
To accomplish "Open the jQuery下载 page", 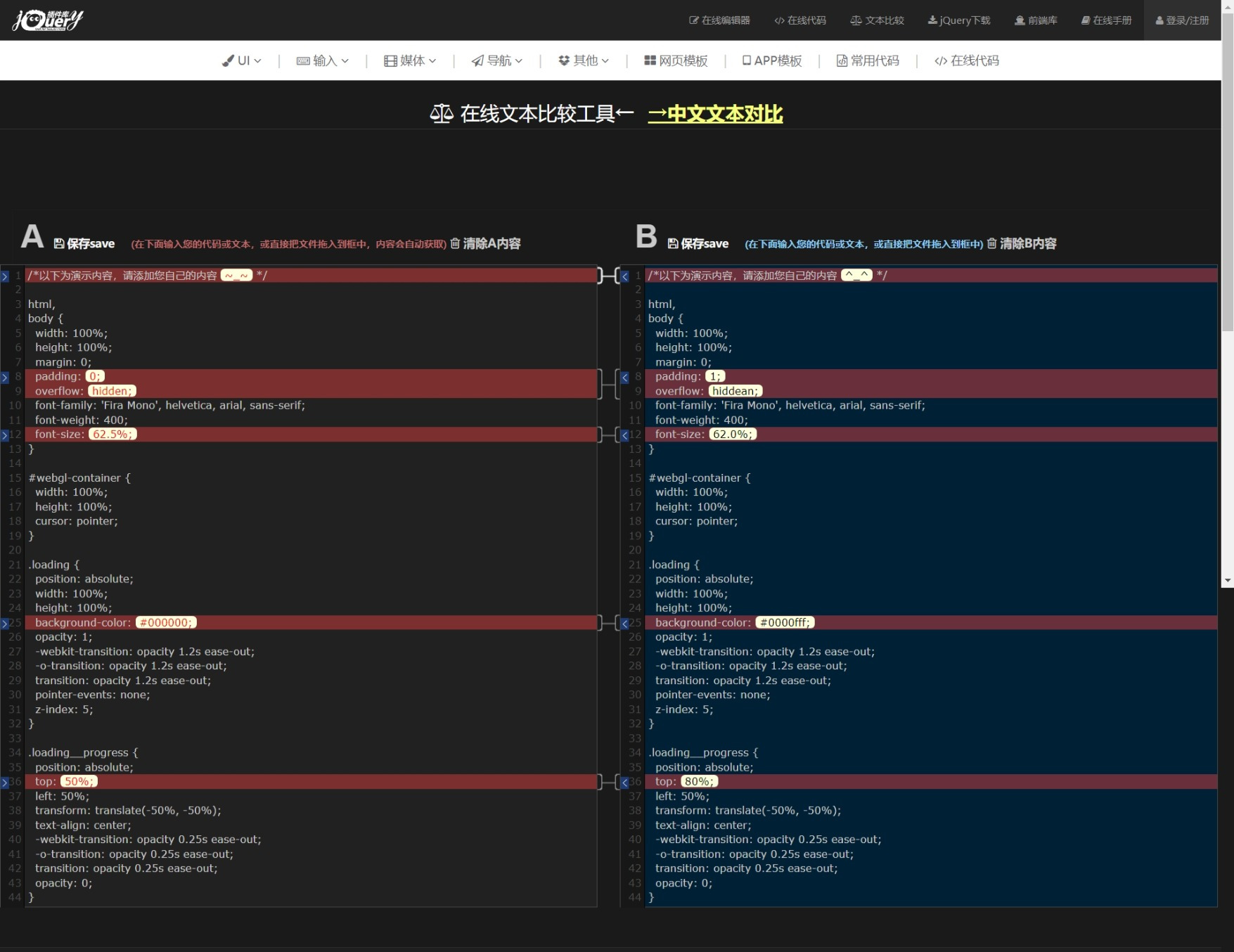I will (958, 20).
